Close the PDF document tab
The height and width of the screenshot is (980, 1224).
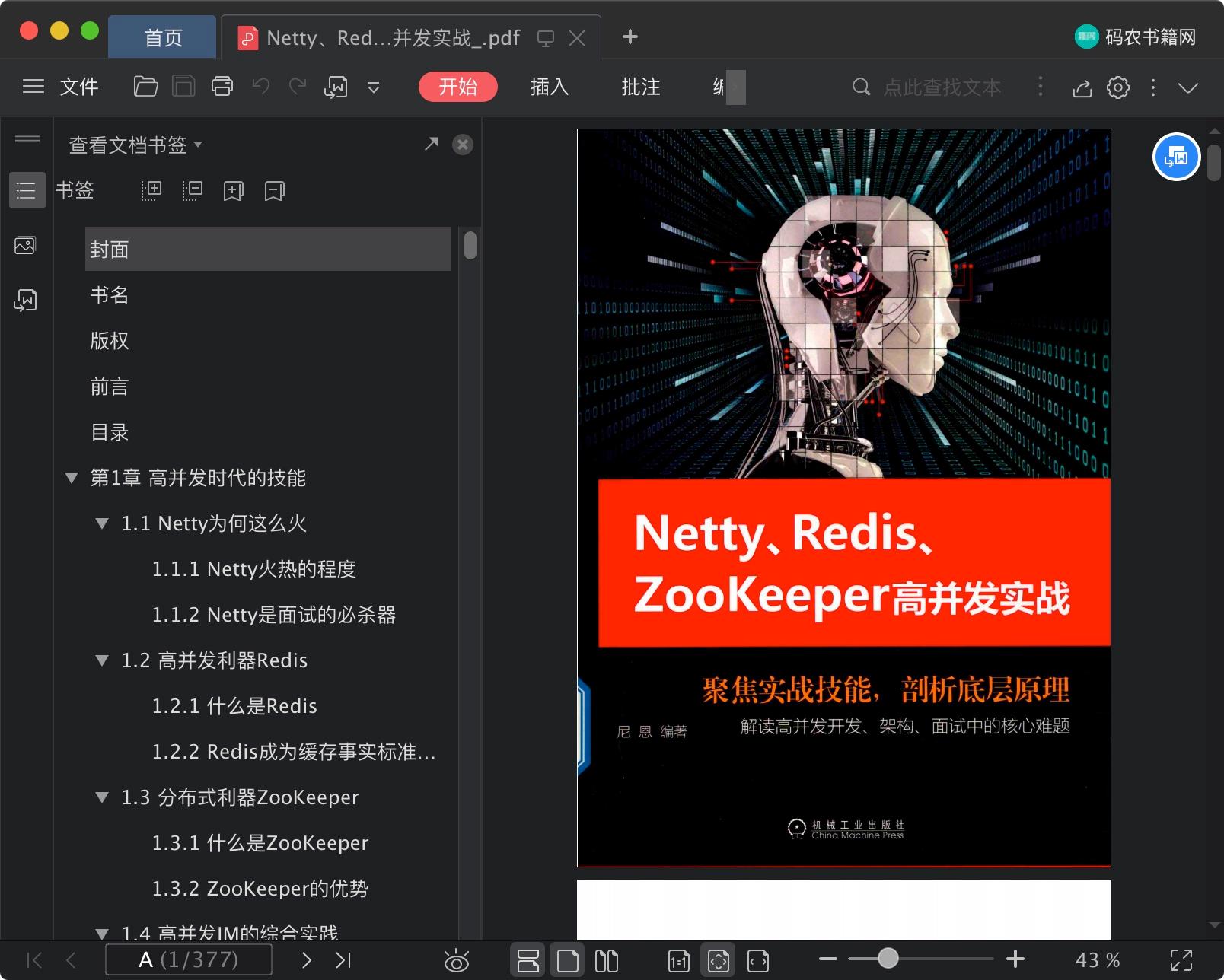click(x=577, y=38)
